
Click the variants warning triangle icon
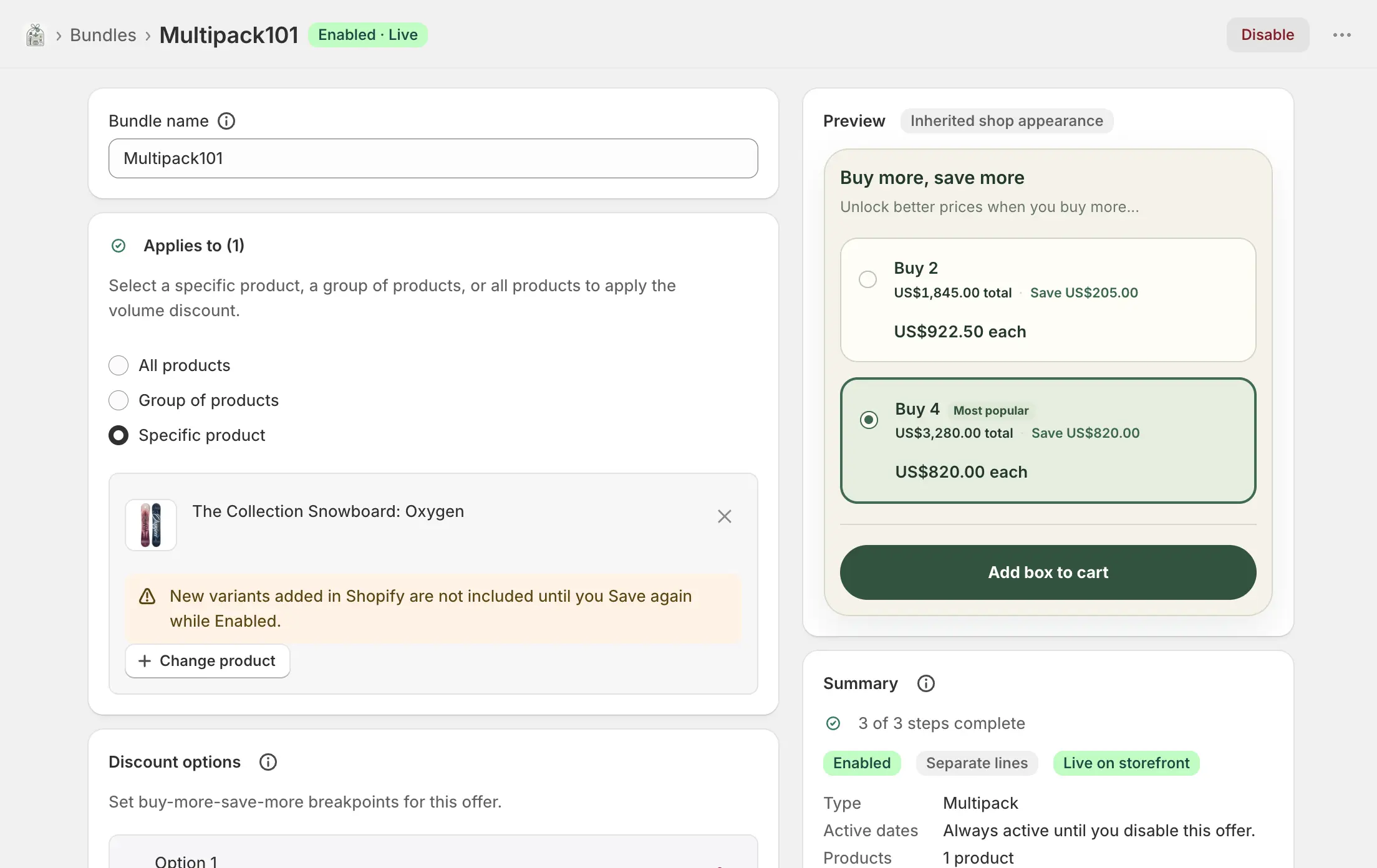(x=147, y=596)
